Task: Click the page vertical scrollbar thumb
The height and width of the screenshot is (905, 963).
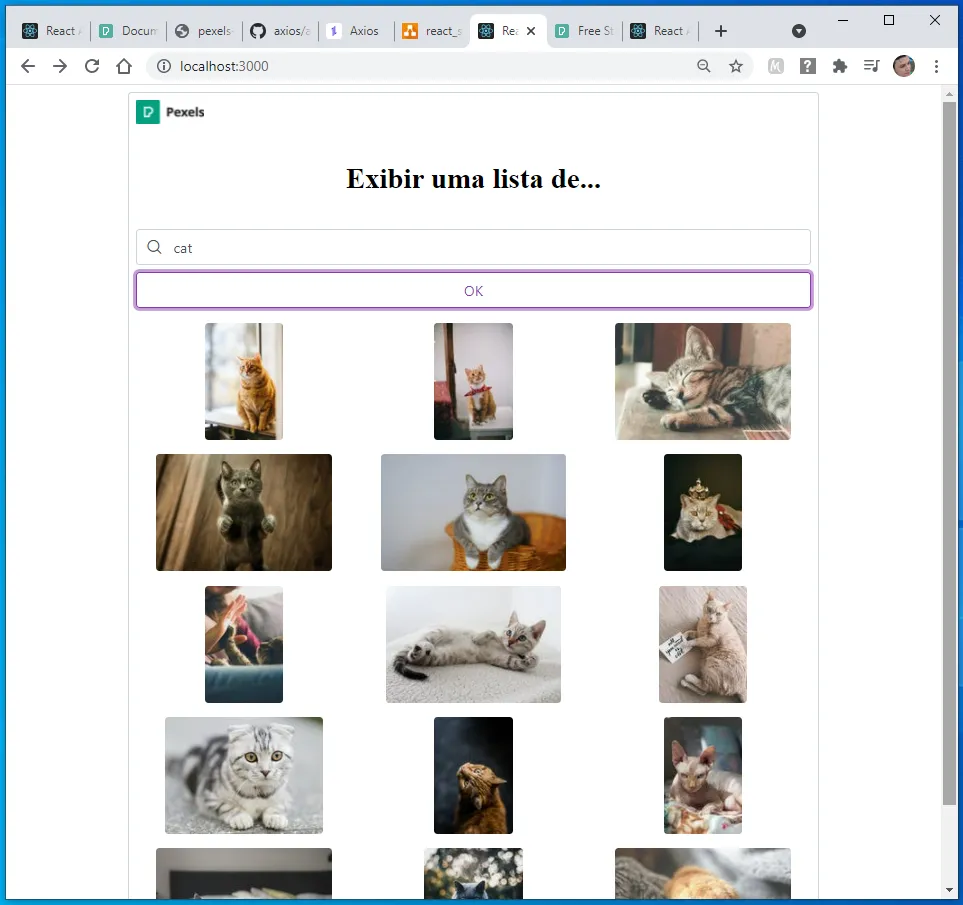Action: click(x=949, y=453)
